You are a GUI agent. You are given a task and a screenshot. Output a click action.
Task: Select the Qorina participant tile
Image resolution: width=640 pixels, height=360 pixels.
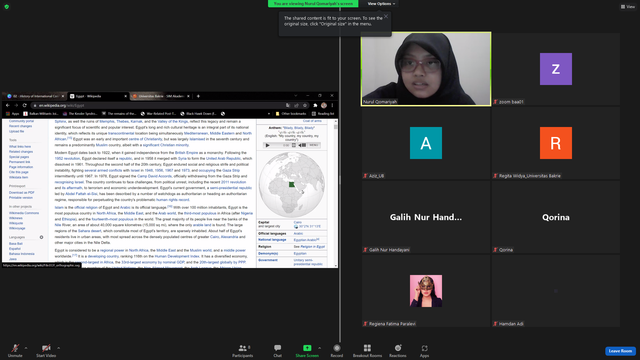[556, 217]
